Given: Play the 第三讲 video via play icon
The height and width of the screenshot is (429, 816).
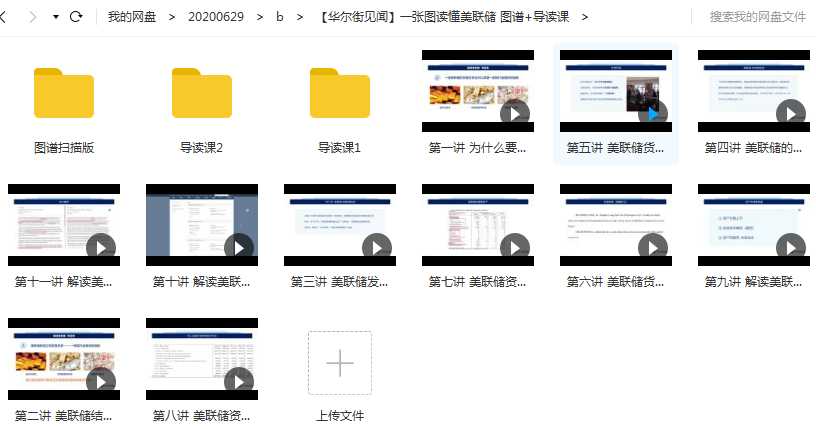Looking at the screenshot, I should pos(377,247).
